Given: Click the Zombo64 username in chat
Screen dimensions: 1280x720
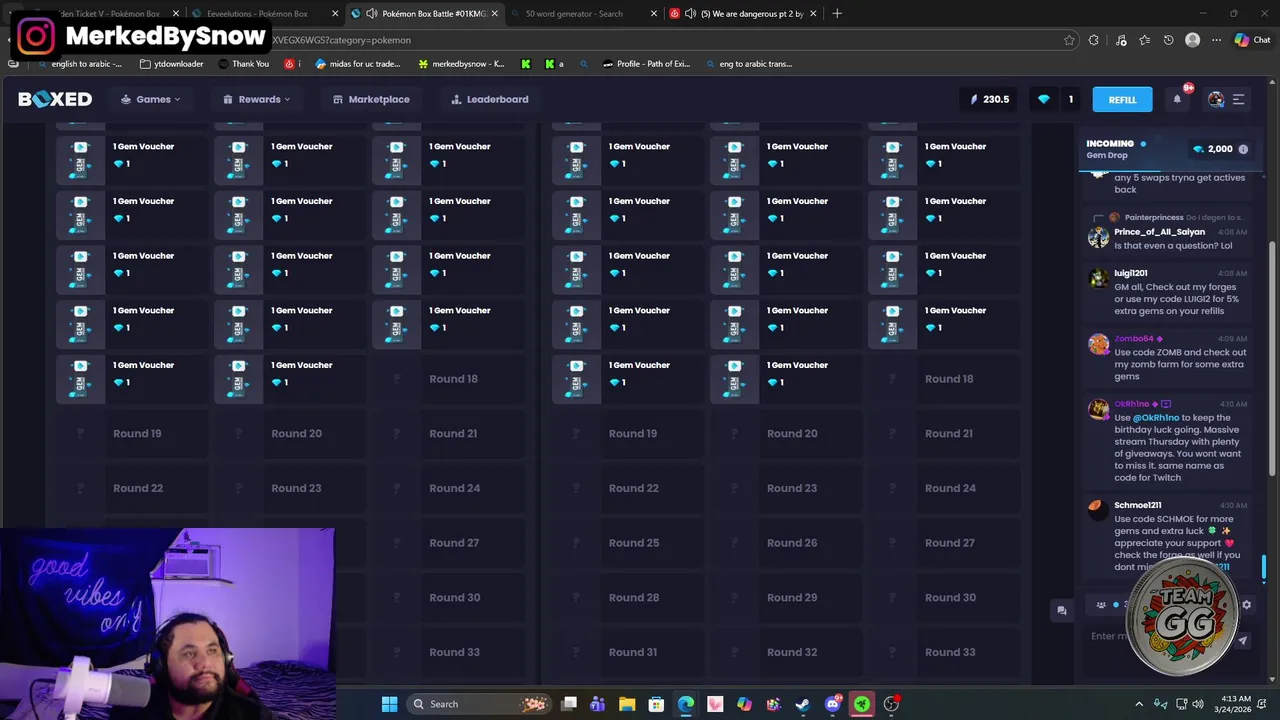Looking at the screenshot, I should click(1134, 339).
